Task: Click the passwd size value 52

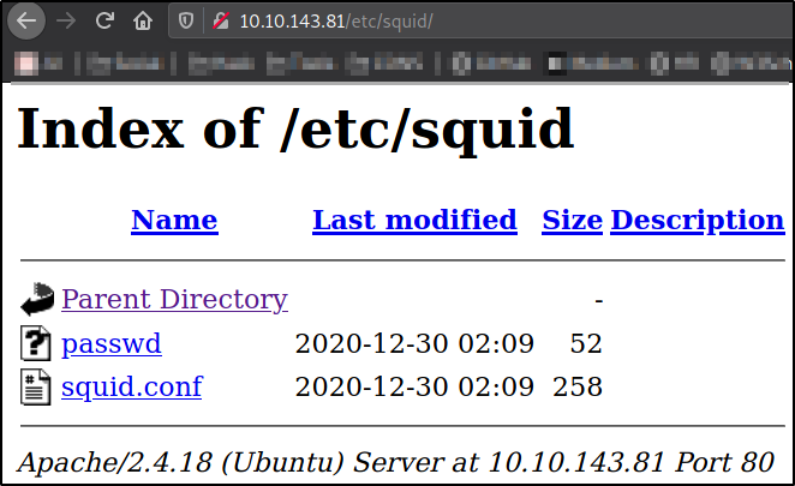Action: coord(586,344)
